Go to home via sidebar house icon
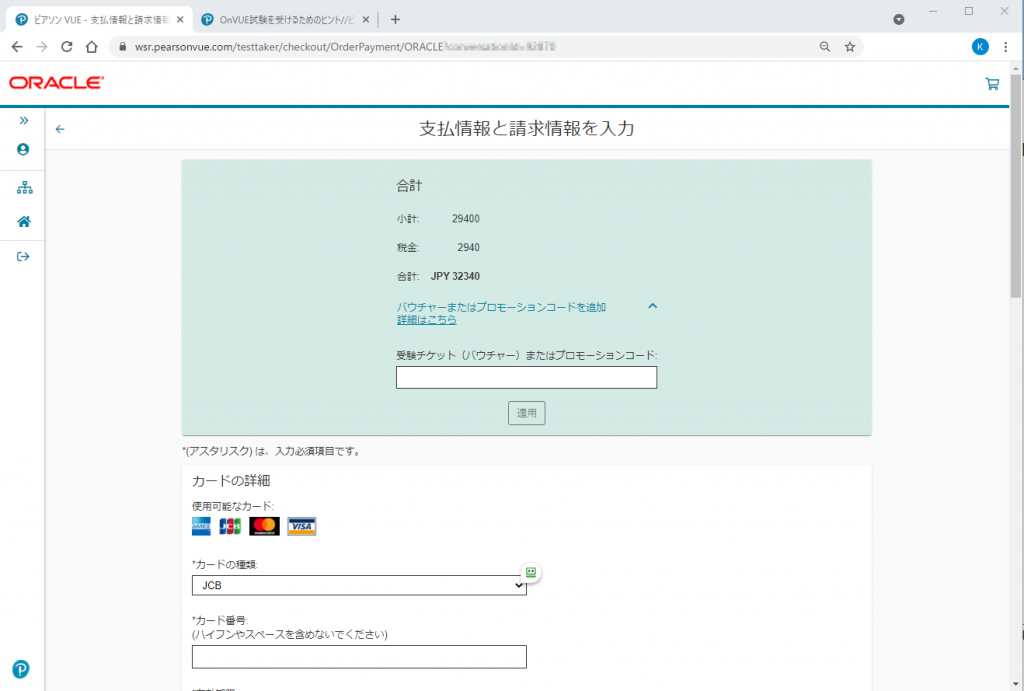 pyautogui.click(x=23, y=222)
